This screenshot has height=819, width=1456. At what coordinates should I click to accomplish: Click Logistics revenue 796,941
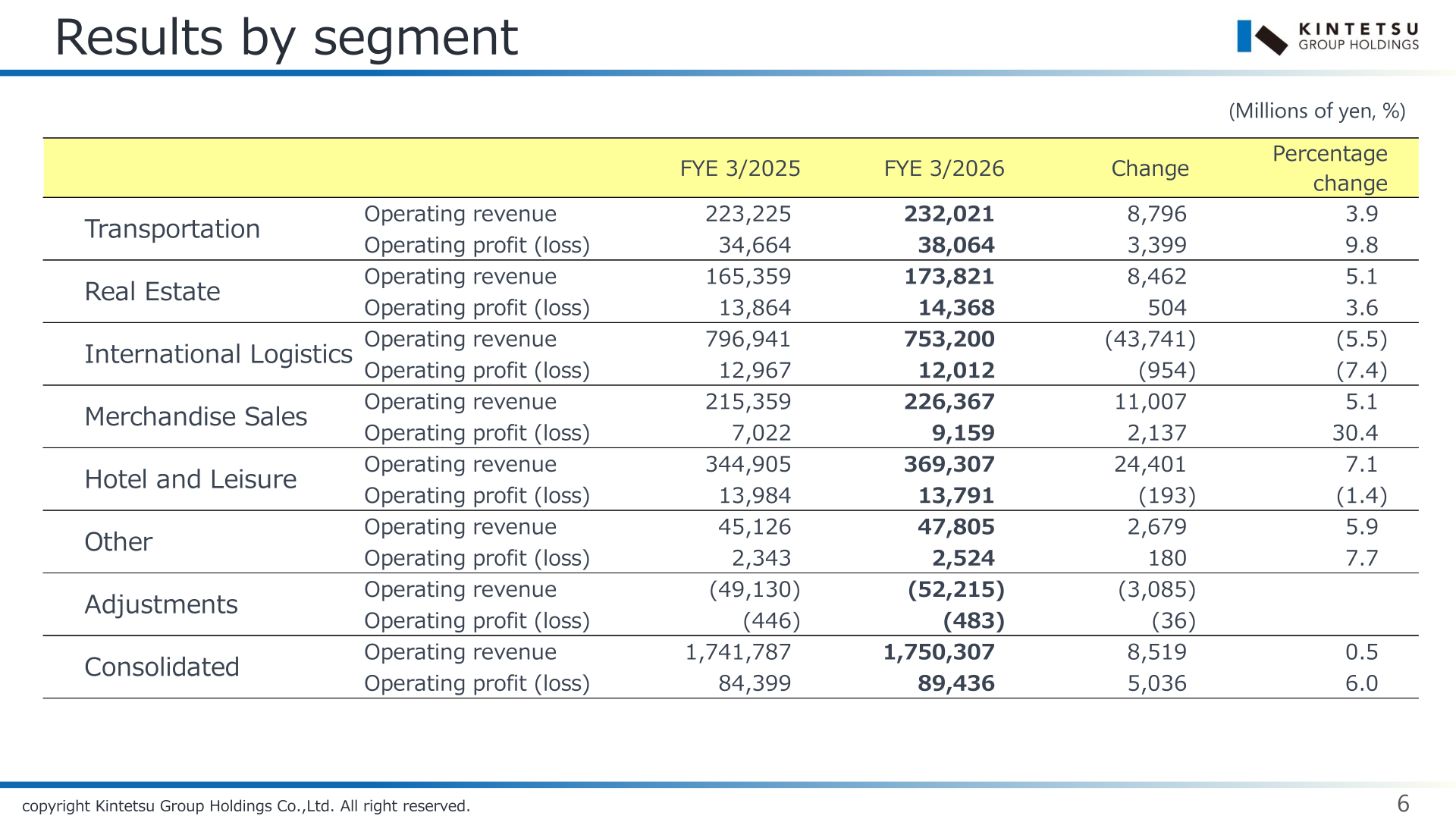[748, 339]
